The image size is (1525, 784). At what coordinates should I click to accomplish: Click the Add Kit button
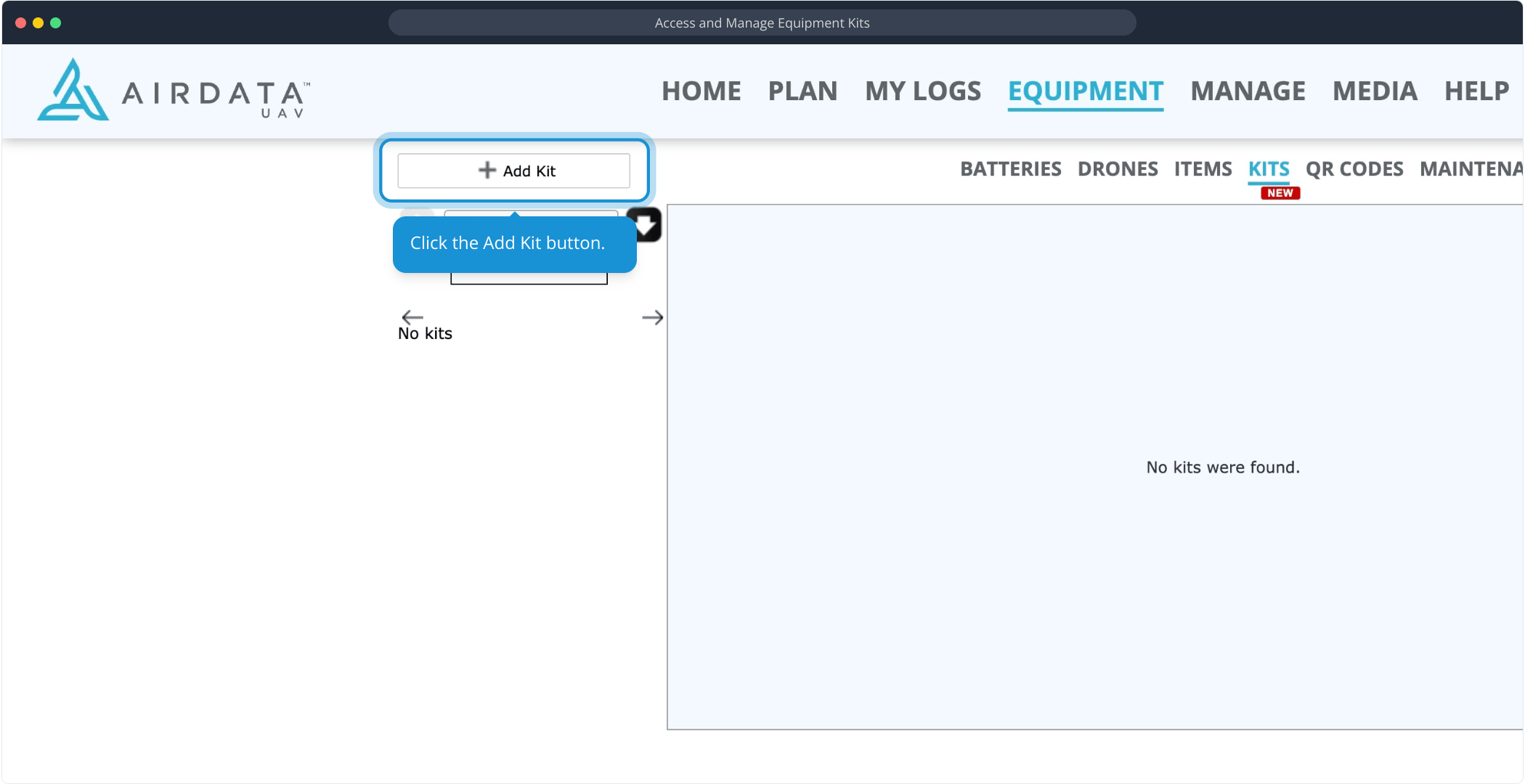coord(513,171)
